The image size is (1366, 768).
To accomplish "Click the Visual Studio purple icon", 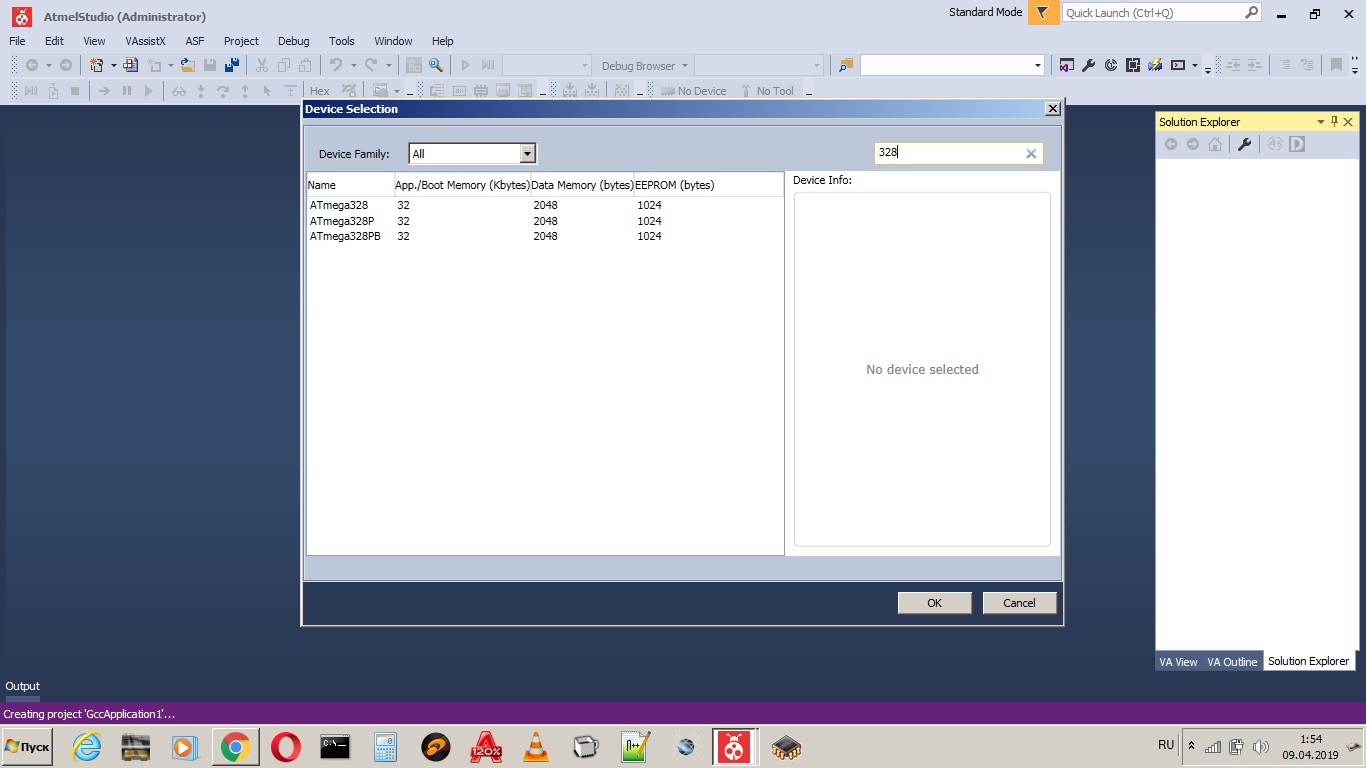I will (1066, 65).
